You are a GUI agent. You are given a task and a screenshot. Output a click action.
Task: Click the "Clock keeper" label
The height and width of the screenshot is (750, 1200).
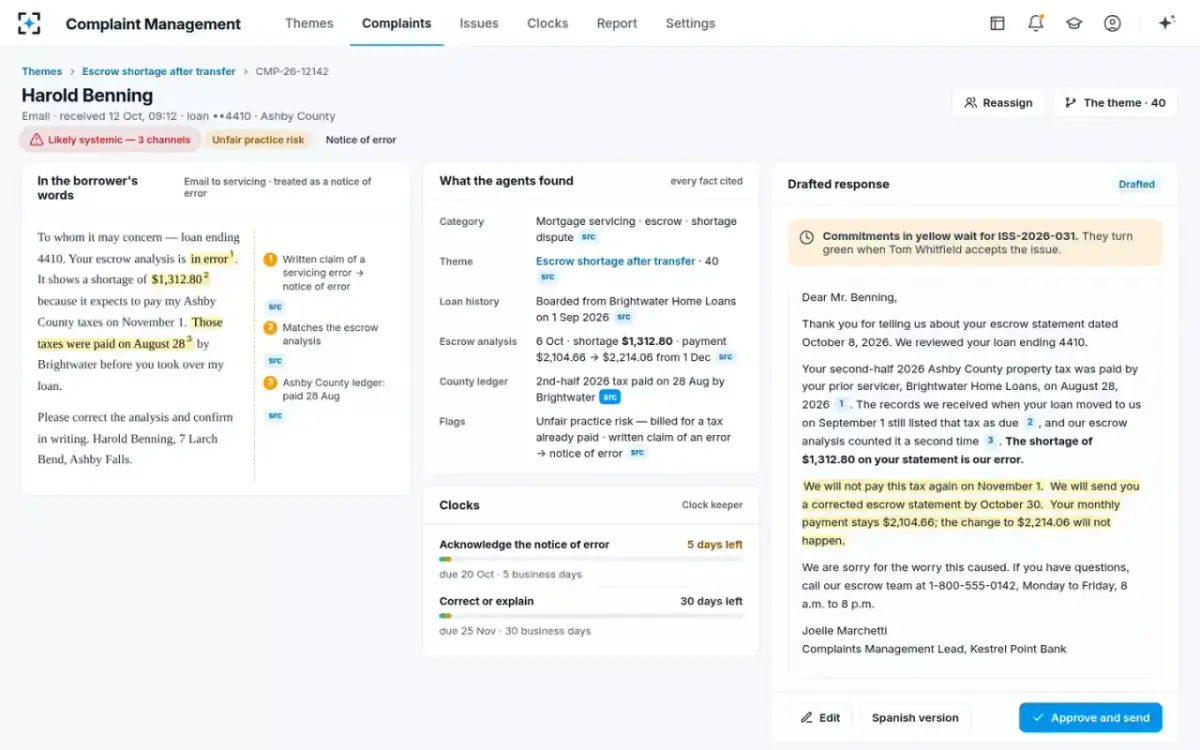pyautogui.click(x=712, y=505)
